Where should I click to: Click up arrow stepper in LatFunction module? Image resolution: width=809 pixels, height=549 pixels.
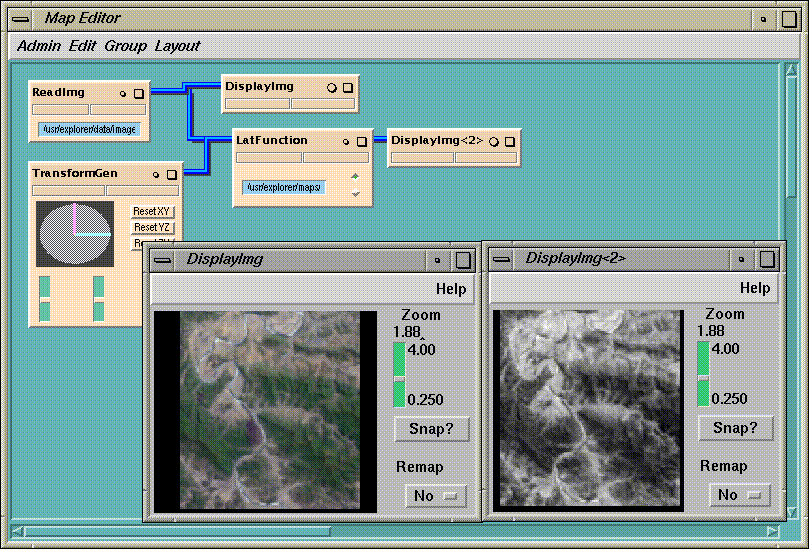point(354,176)
